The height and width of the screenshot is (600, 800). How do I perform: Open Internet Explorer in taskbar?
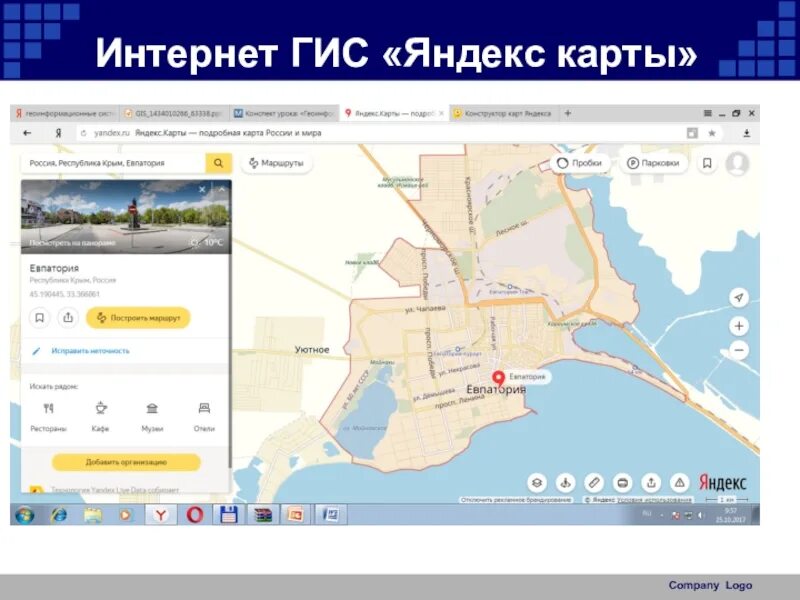59,515
